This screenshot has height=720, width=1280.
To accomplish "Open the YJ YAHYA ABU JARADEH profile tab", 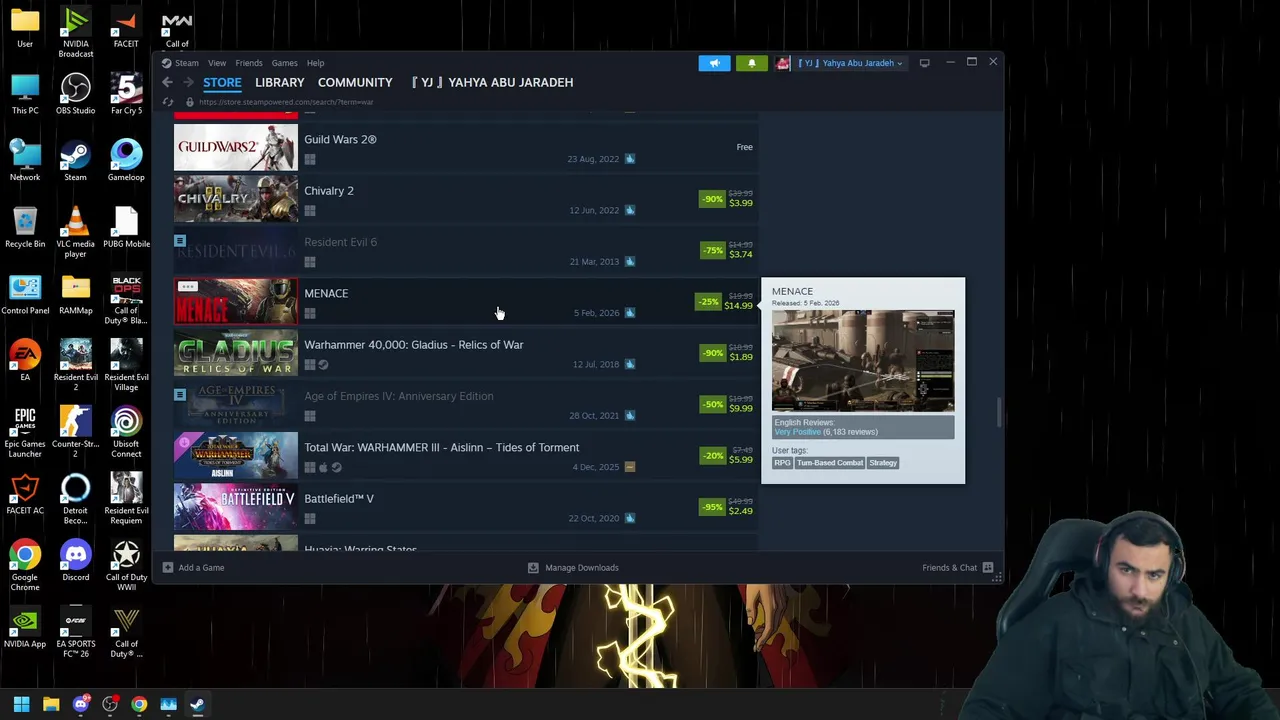I will coord(492,82).
